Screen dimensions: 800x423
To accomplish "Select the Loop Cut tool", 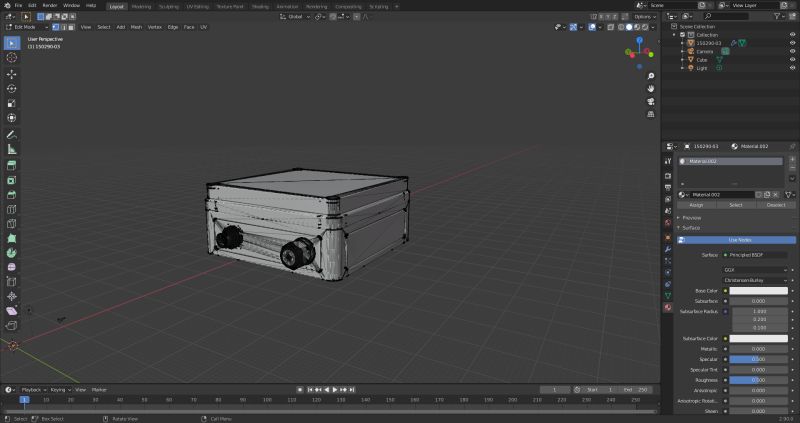I will (11, 209).
